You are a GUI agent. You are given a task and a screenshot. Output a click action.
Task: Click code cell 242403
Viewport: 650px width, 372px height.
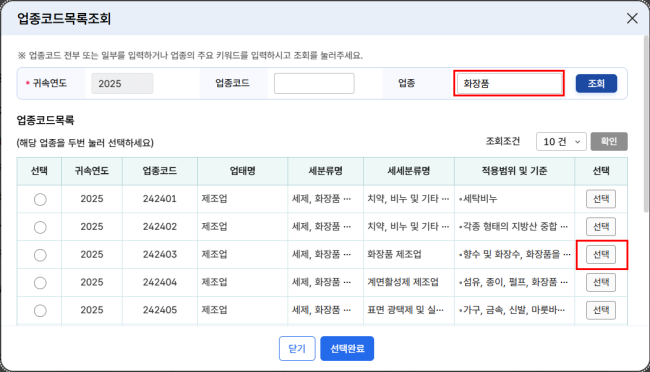(160, 255)
